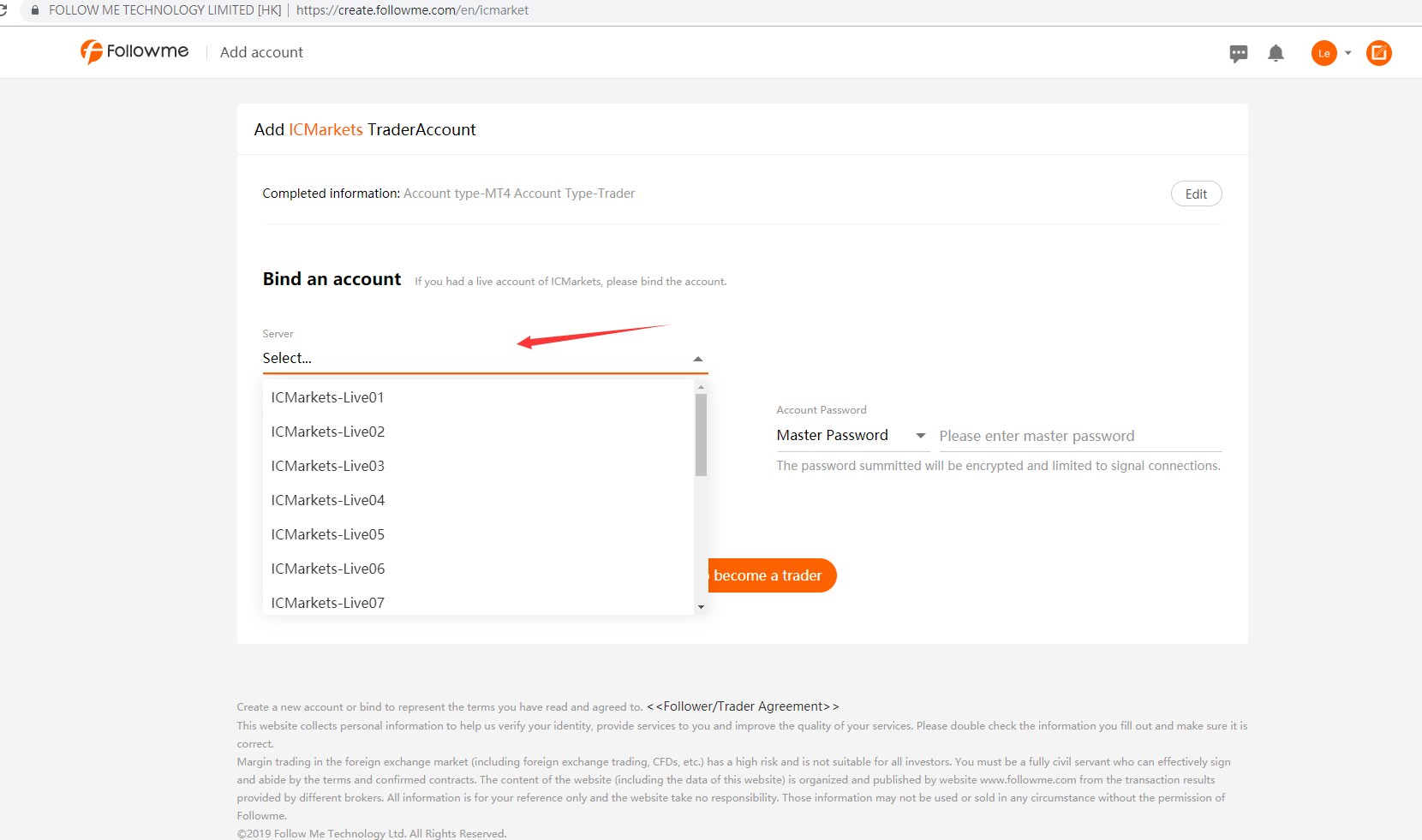The height and width of the screenshot is (840, 1422).
Task: Click the Edit button for completed information
Action: [x=1196, y=194]
